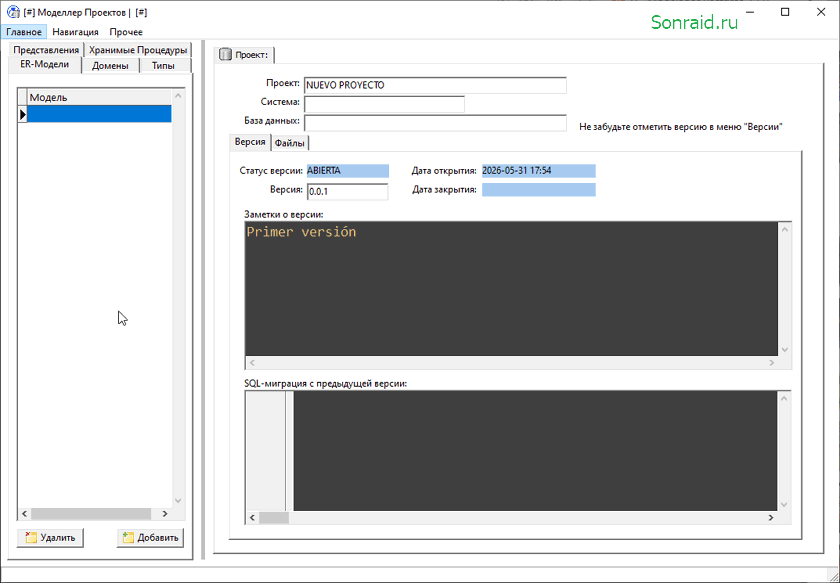The height and width of the screenshot is (583, 840).
Task: Click the Система input field
Action: pos(384,104)
